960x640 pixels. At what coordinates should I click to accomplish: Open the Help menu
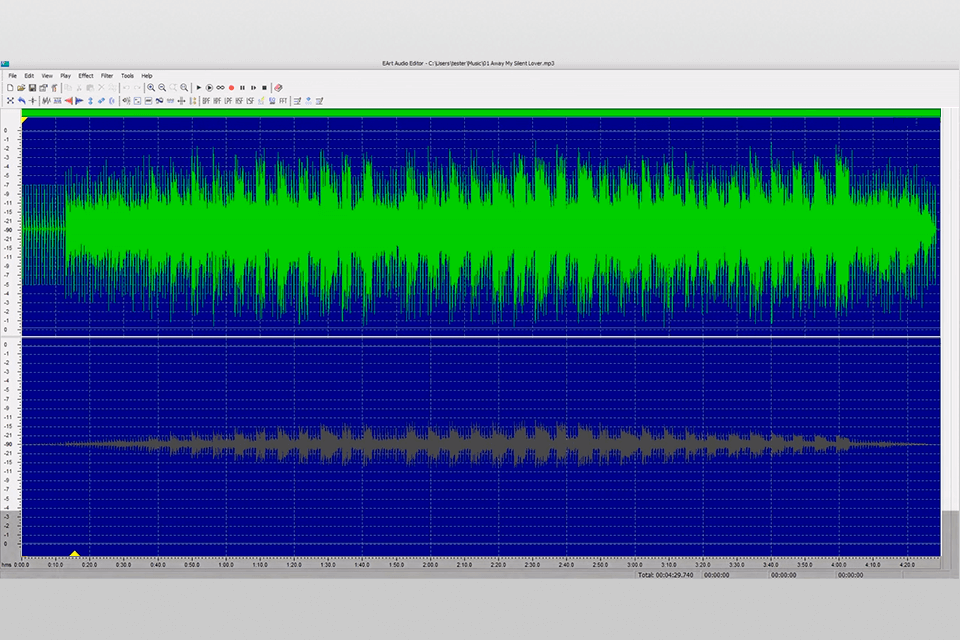(147, 76)
